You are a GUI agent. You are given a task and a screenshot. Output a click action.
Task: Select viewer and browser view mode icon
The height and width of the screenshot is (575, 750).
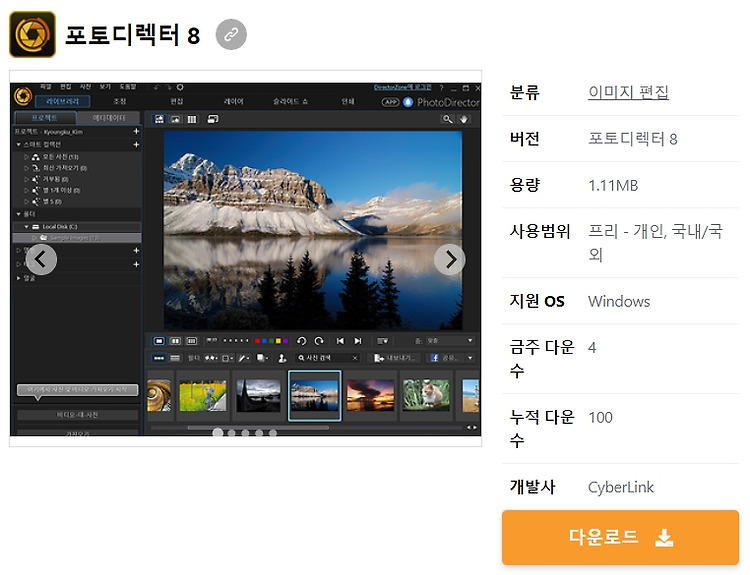click(159, 119)
